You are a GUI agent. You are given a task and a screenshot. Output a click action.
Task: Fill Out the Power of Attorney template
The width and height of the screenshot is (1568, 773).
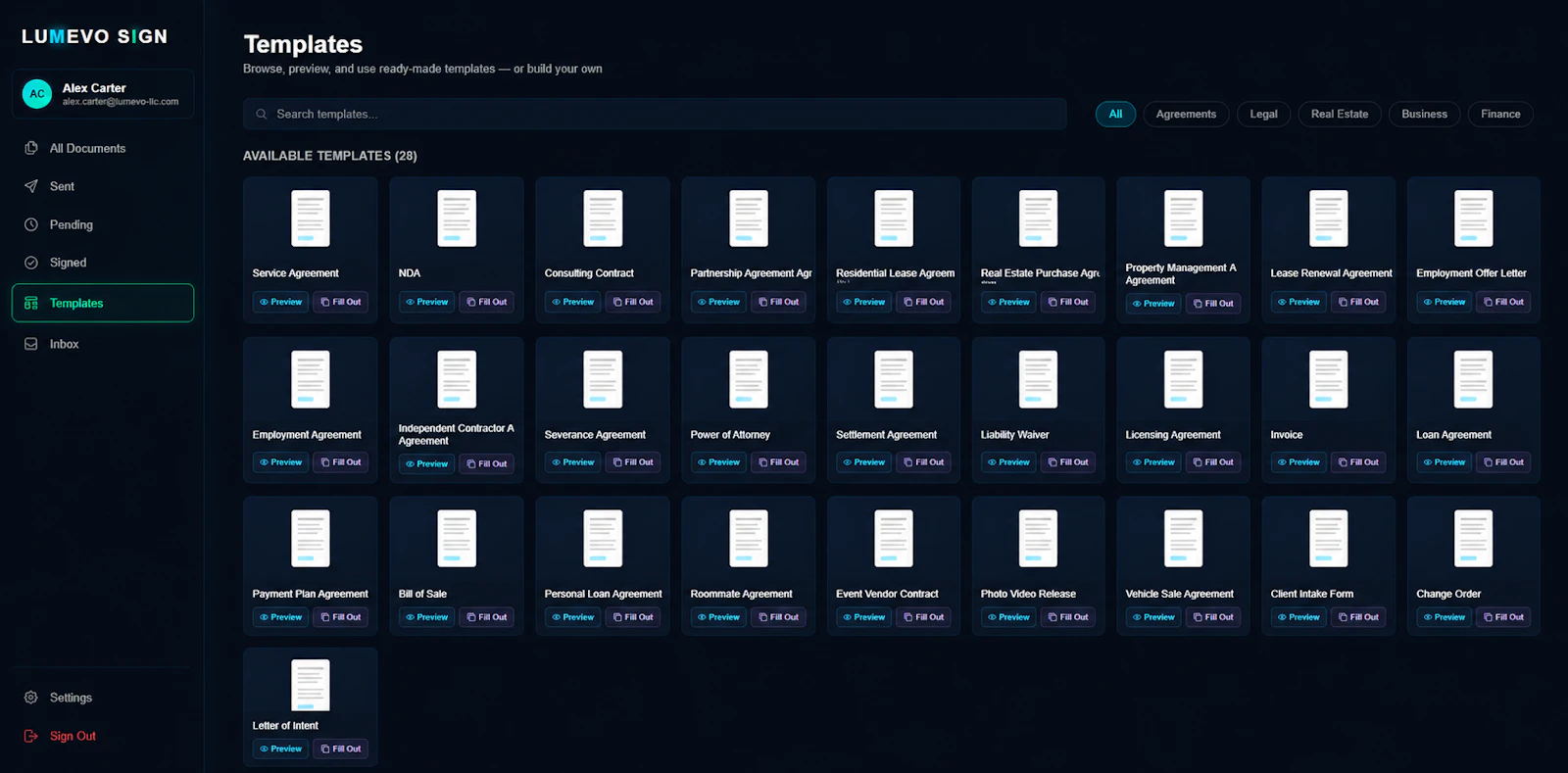pyautogui.click(x=779, y=462)
